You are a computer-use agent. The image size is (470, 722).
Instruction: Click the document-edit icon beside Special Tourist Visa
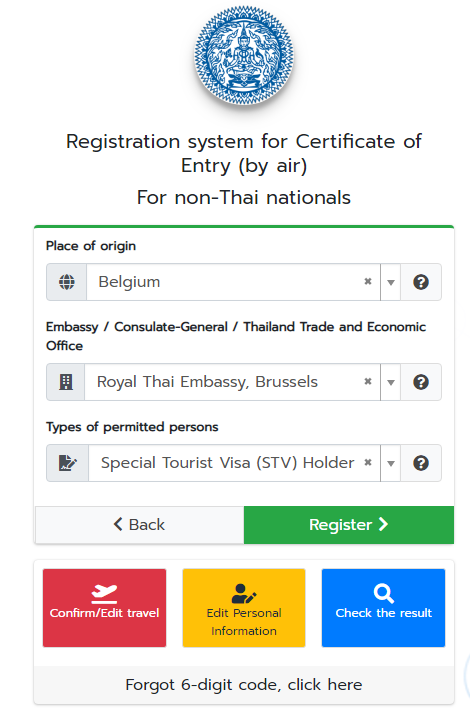click(68, 463)
